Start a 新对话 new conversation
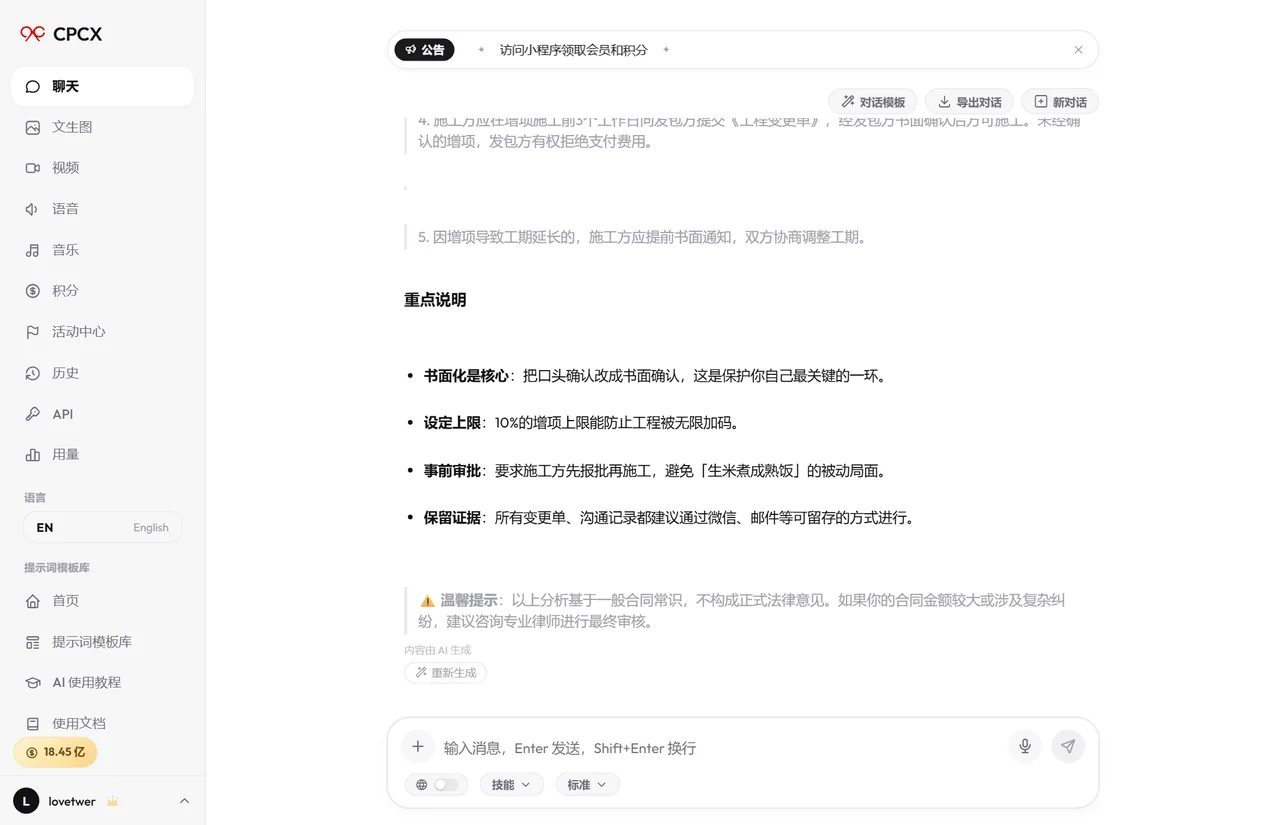 pos(1060,102)
